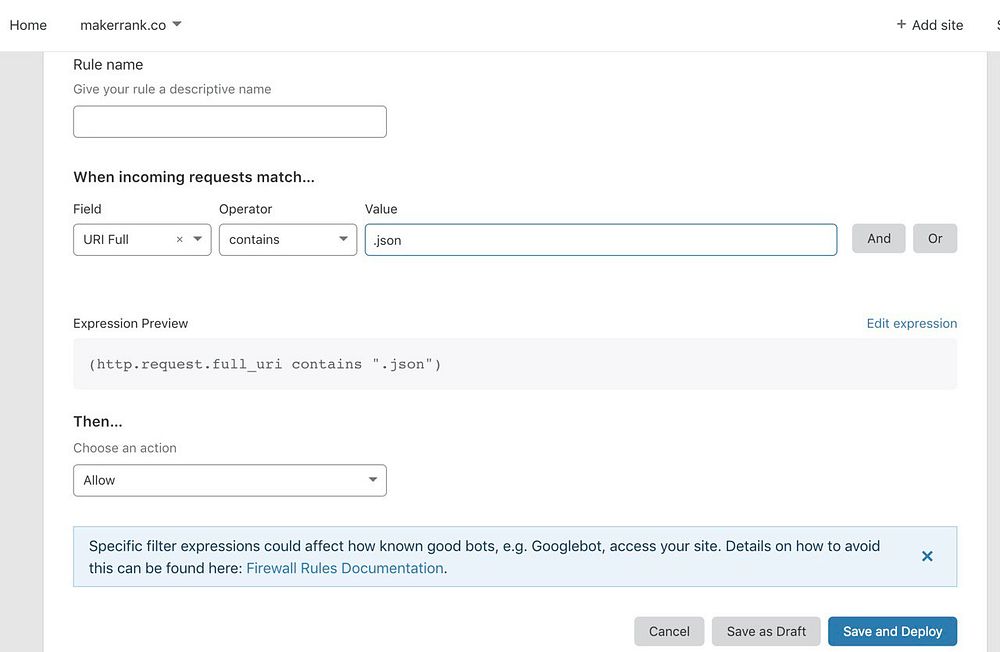Click the Expression Preview code box
Image resolution: width=1000 pixels, height=652 pixels.
click(515, 364)
